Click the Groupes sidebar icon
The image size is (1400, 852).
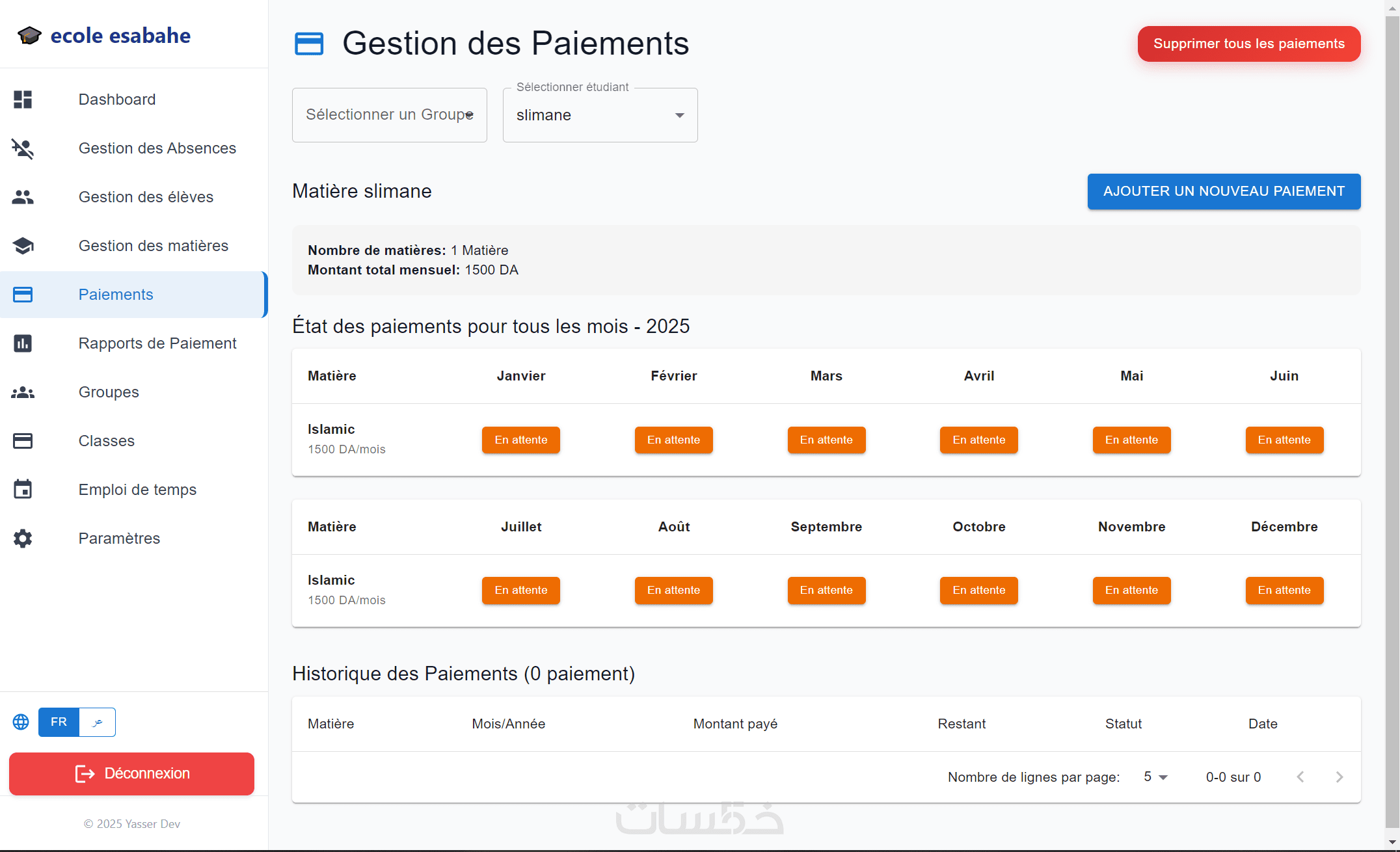[23, 392]
